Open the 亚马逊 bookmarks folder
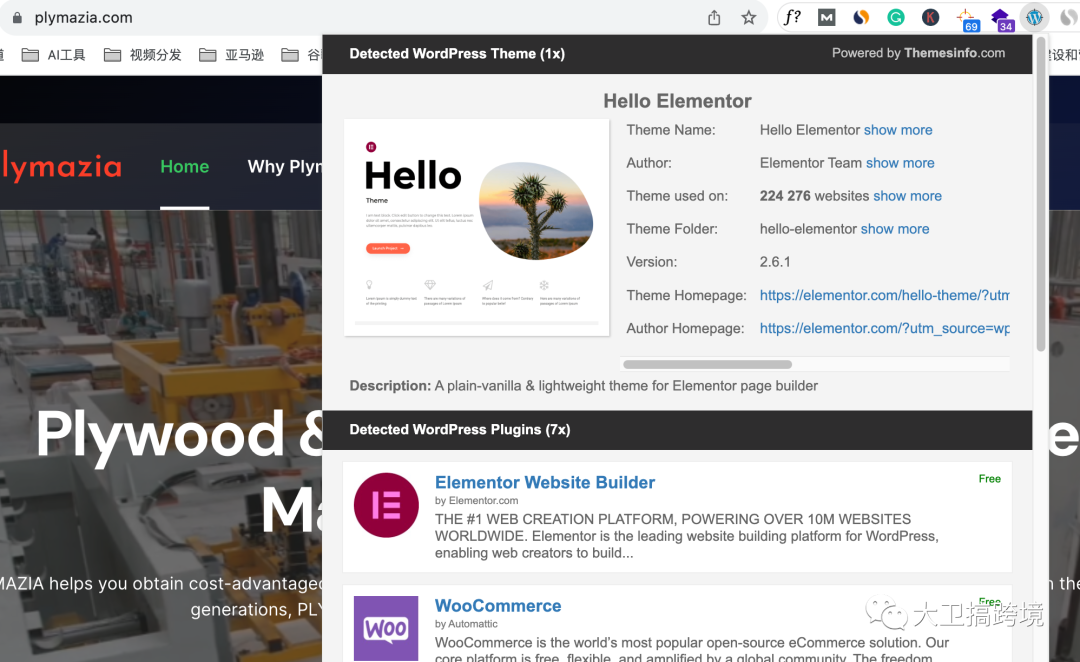This screenshot has height=662, width=1080. [231, 55]
